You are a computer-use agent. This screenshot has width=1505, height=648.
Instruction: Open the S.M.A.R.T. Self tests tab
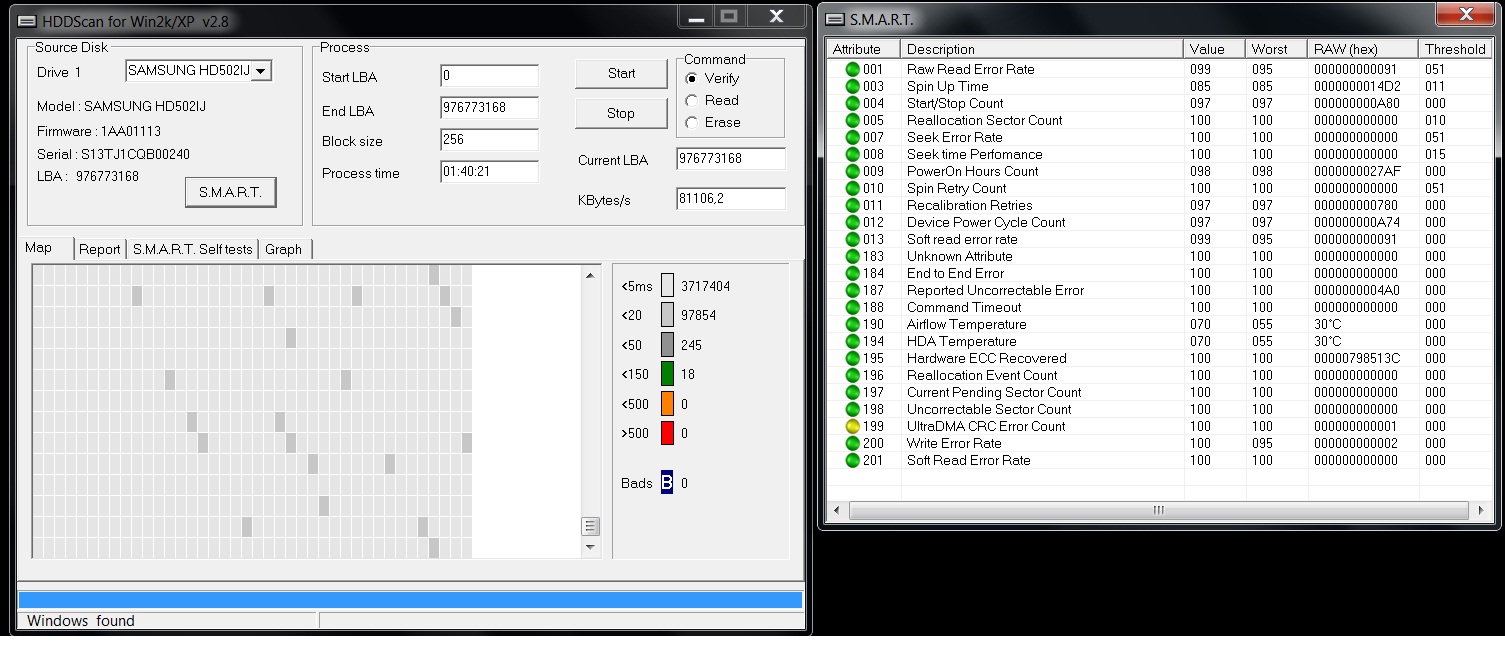[x=193, y=249]
